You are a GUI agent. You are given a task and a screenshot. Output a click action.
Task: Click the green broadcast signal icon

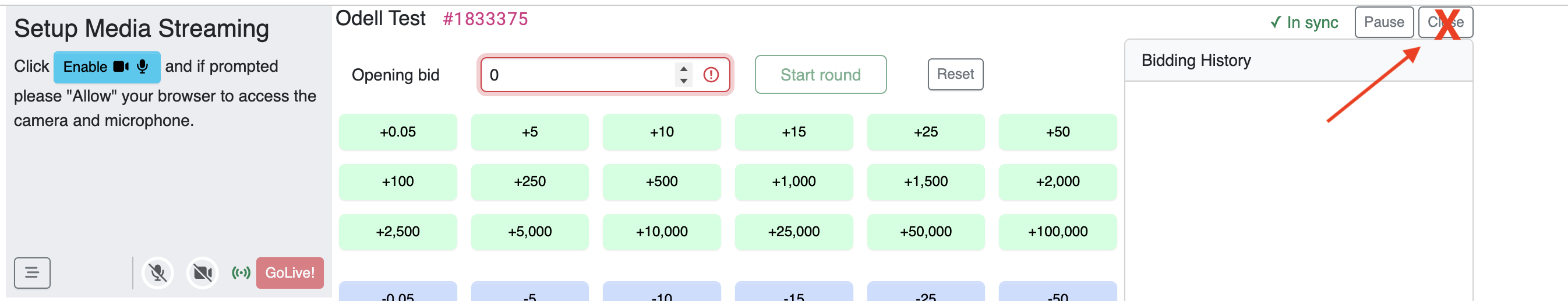click(241, 273)
